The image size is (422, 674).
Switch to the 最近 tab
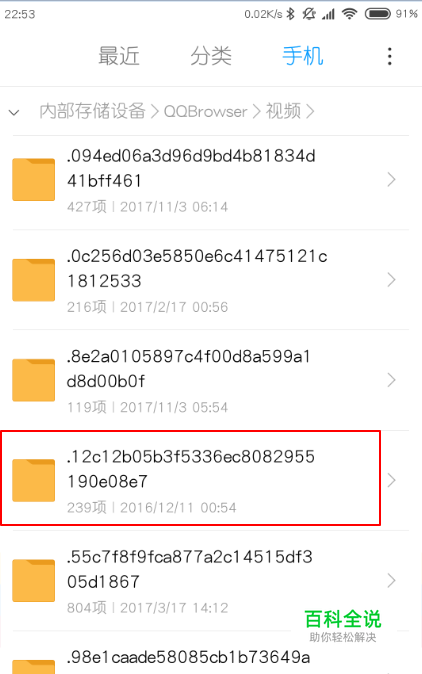119,56
